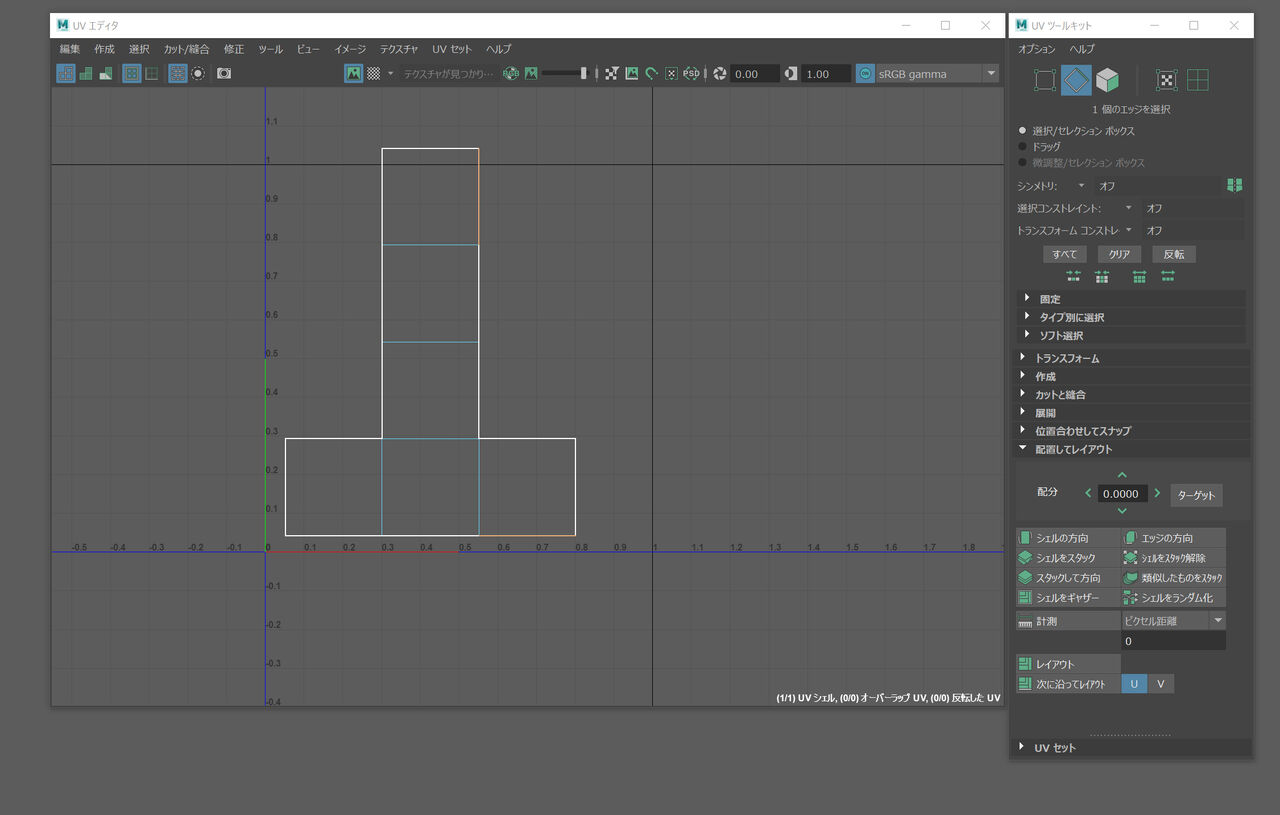Open the オプション menu in UV Toolkit
This screenshot has width=1280, height=815.
(x=1037, y=49)
